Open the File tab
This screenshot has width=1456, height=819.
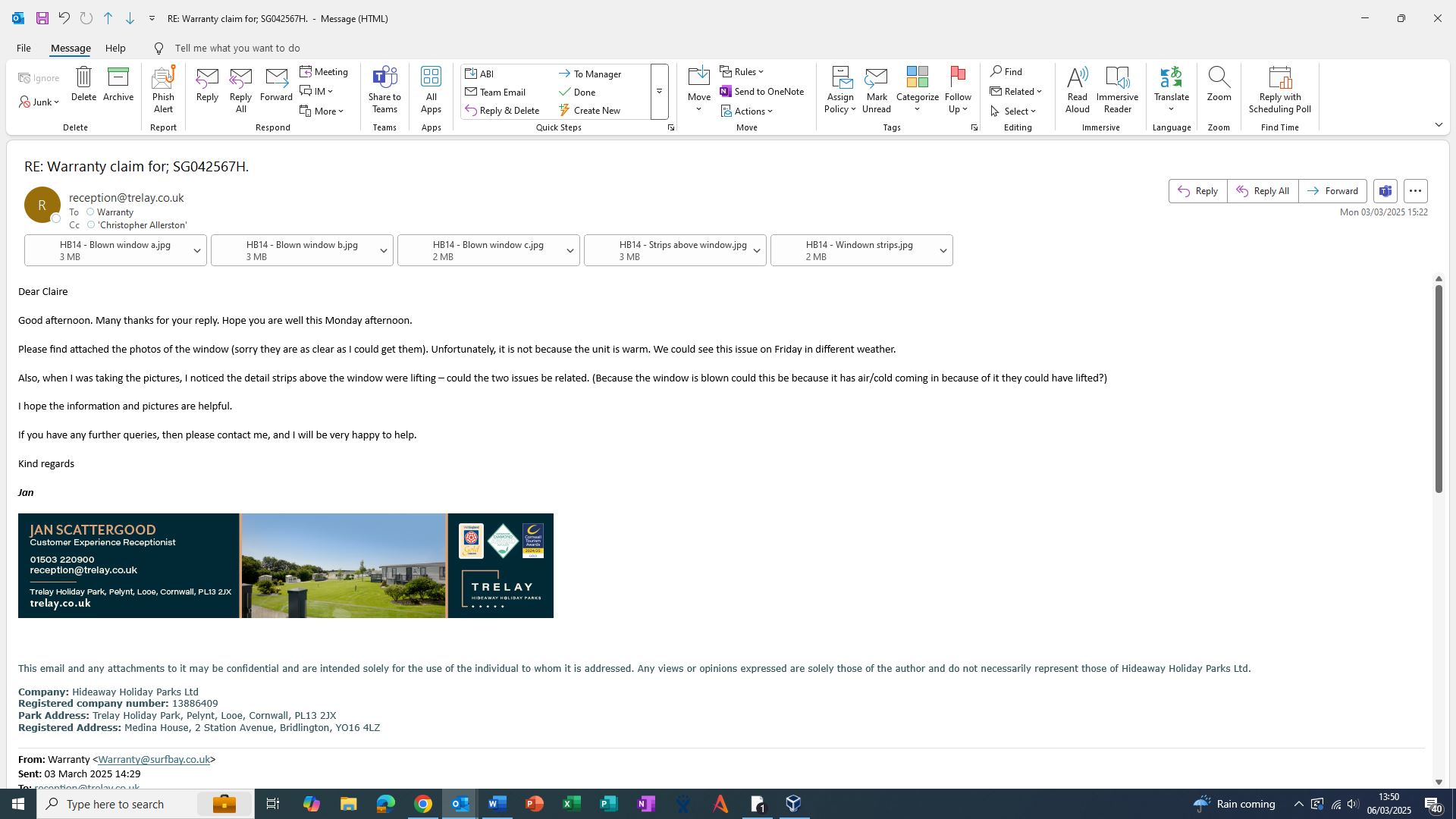[x=24, y=48]
